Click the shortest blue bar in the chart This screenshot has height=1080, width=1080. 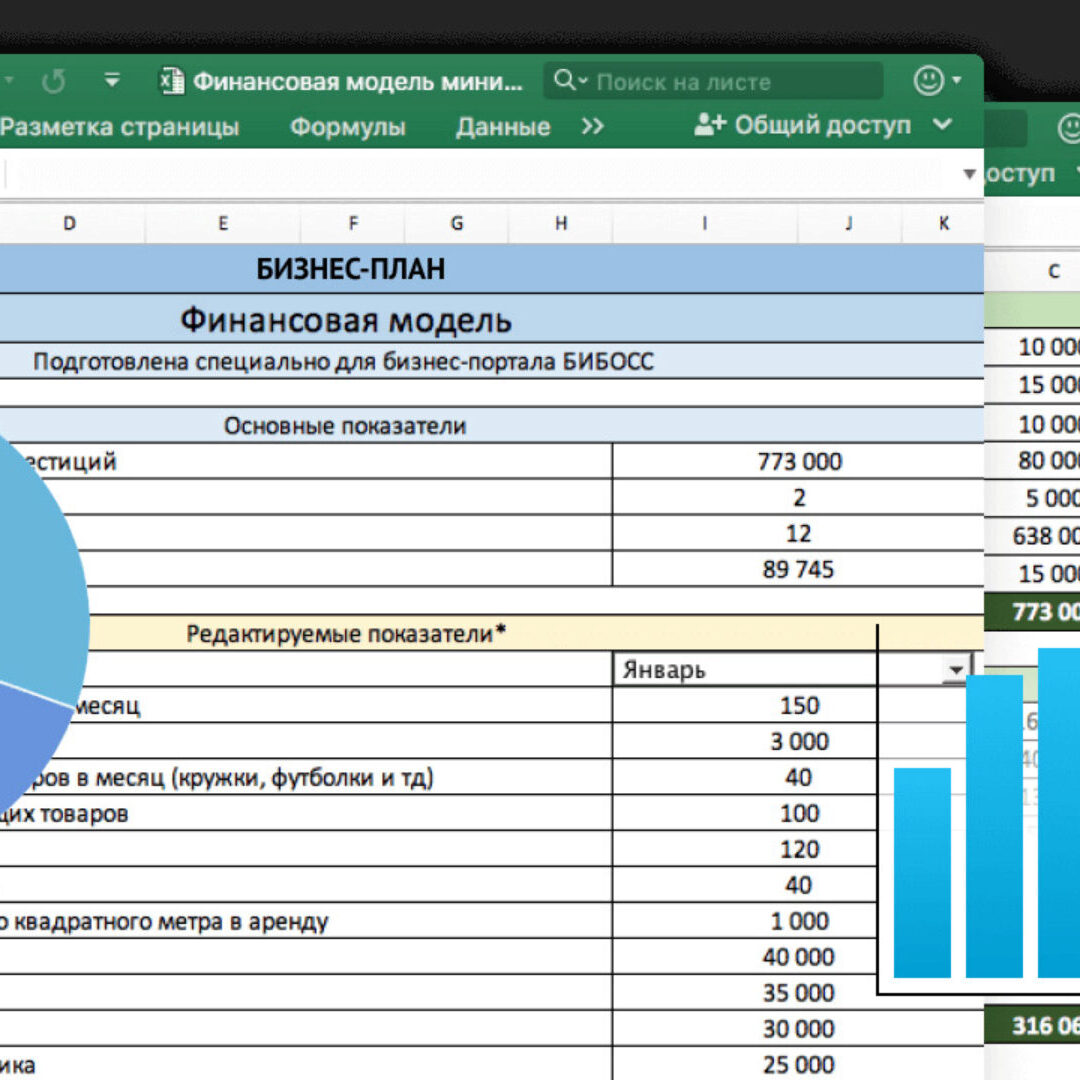click(x=922, y=870)
